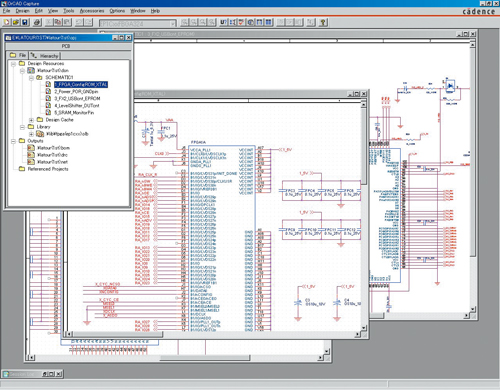Click the Design Rules Check toolbar icon
This screenshot has height=390, width=500.
click(x=241, y=22)
